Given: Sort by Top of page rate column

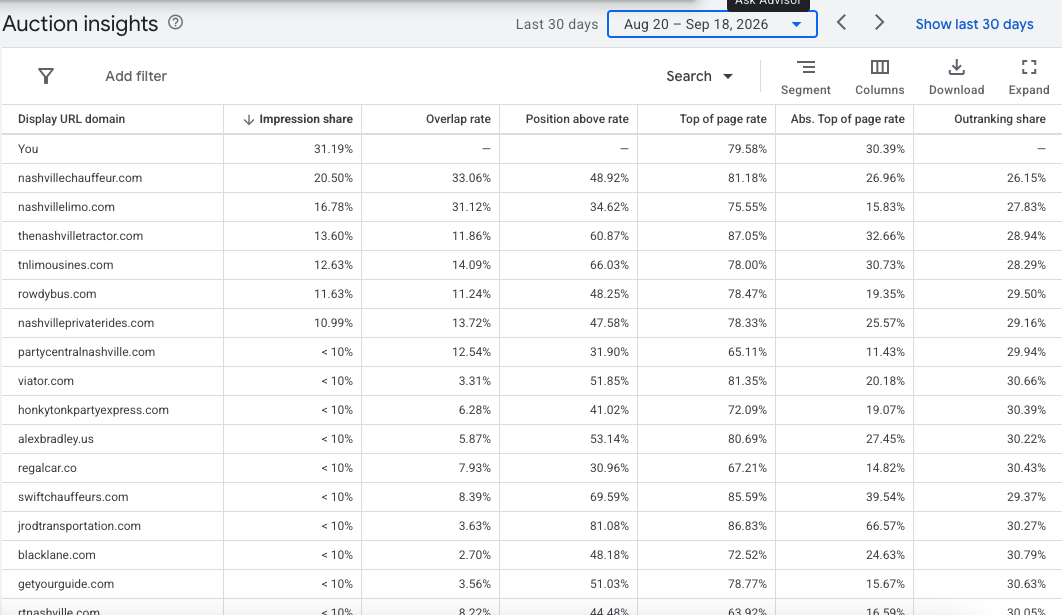Looking at the screenshot, I should (723, 119).
